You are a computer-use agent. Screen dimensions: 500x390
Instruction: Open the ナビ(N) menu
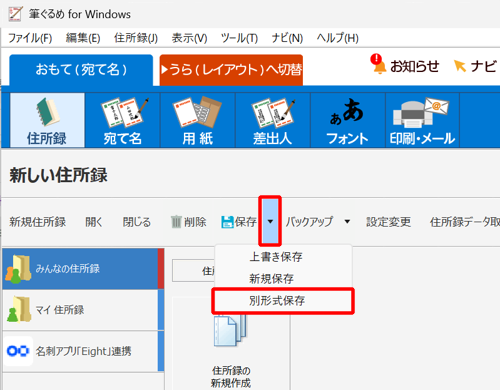pos(287,38)
